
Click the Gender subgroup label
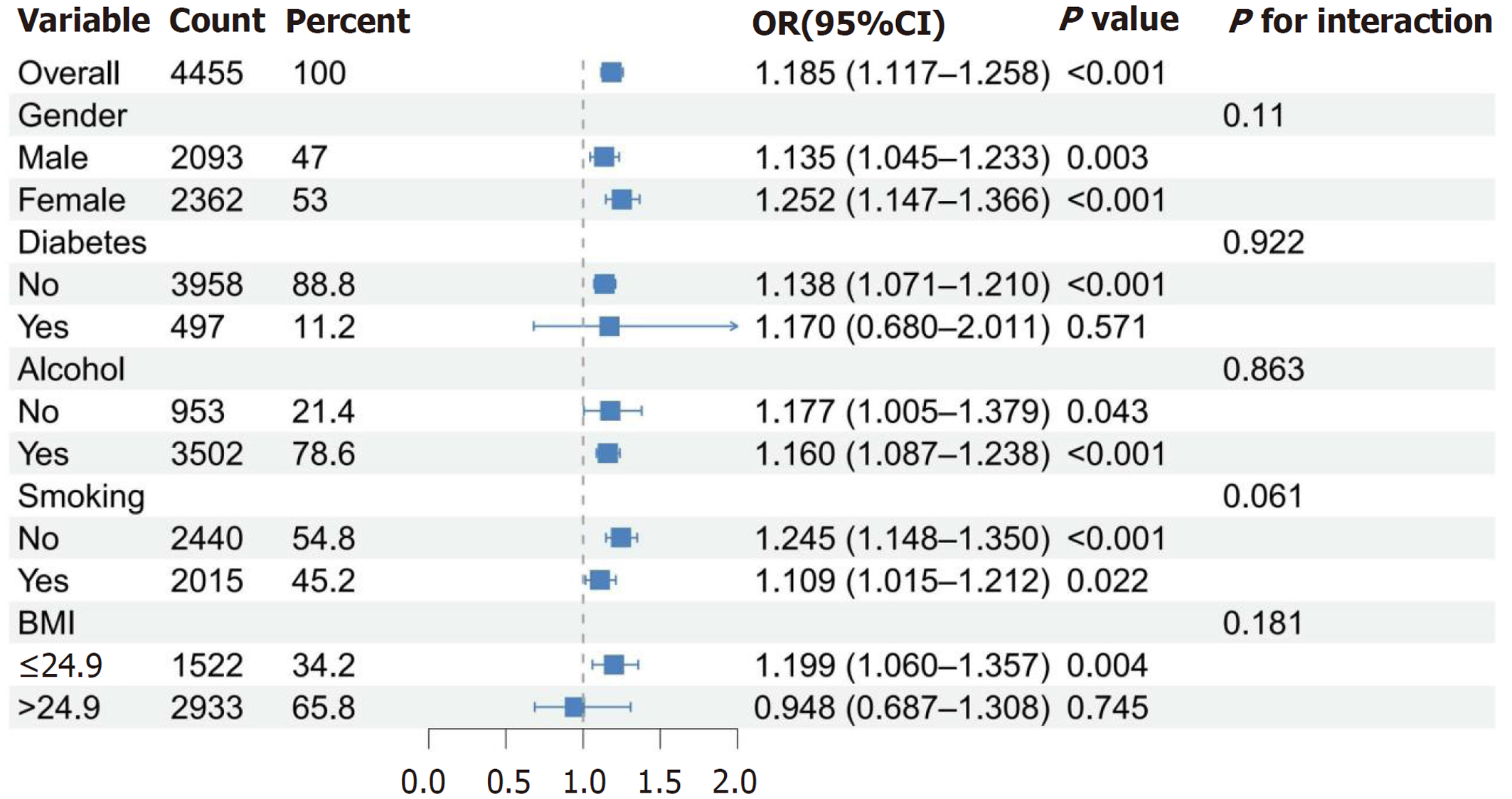(x=73, y=115)
